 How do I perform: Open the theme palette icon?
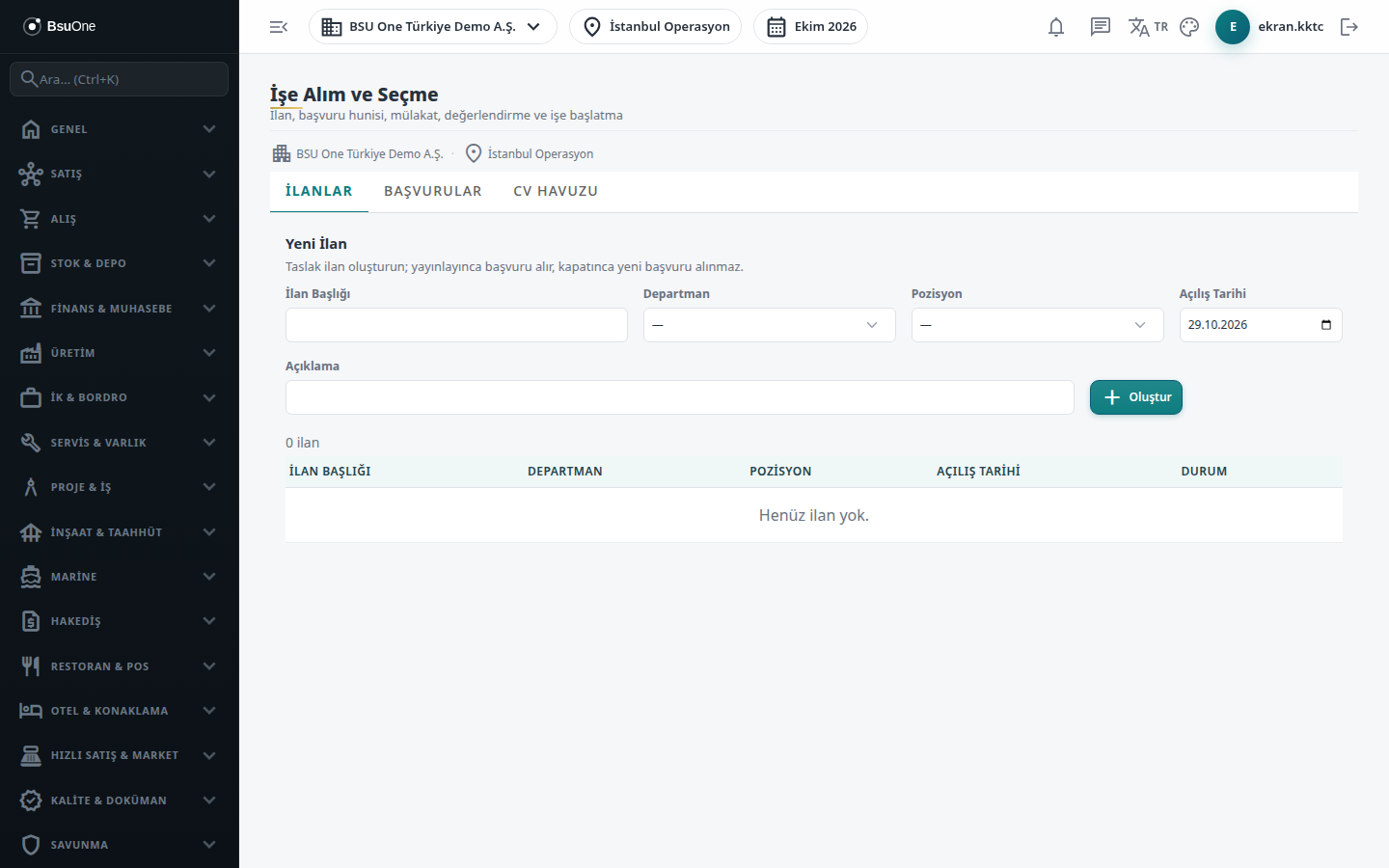tap(1189, 27)
